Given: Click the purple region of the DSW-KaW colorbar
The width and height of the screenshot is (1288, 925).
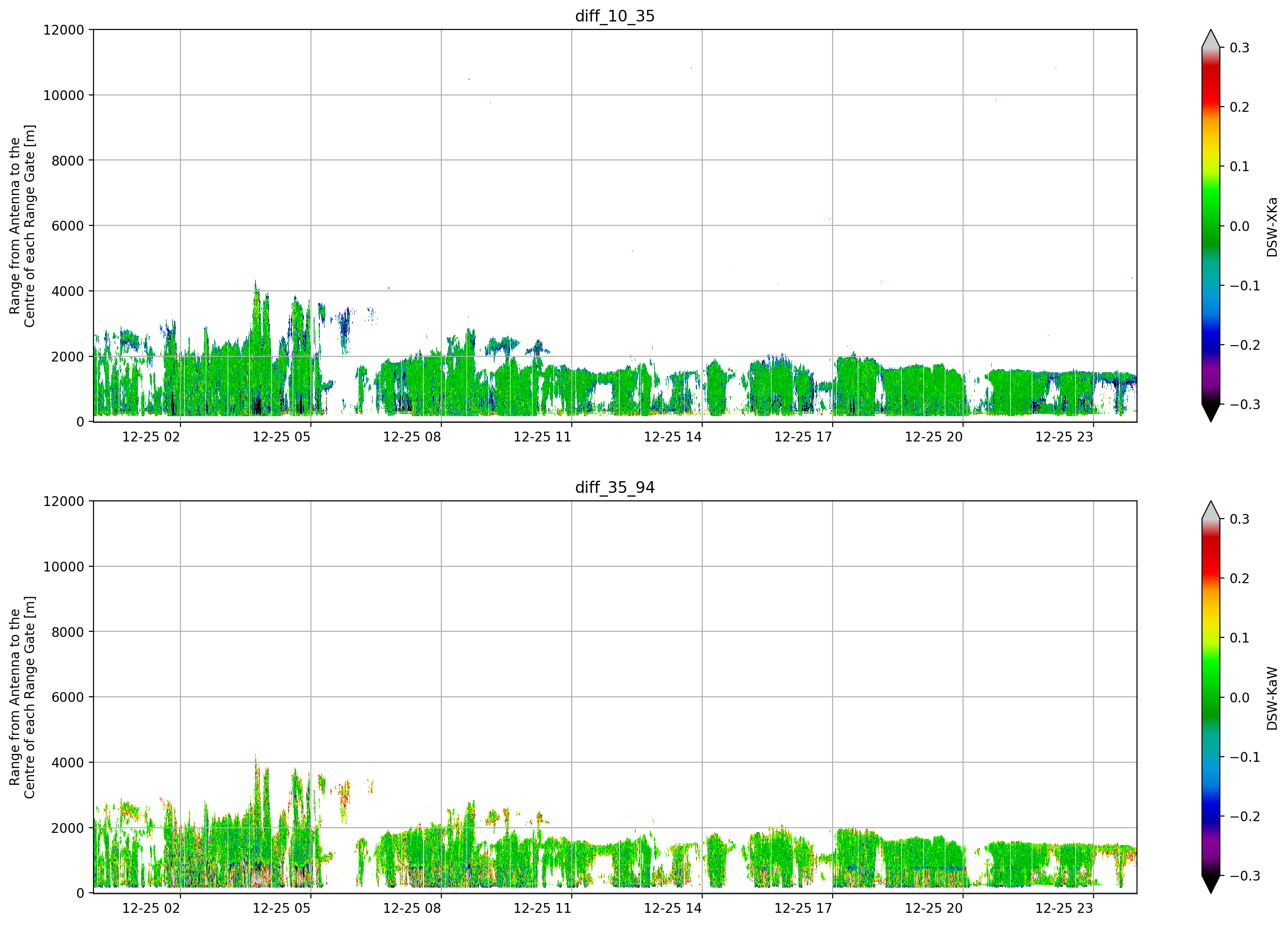Looking at the screenshot, I should click(x=1211, y=846).
